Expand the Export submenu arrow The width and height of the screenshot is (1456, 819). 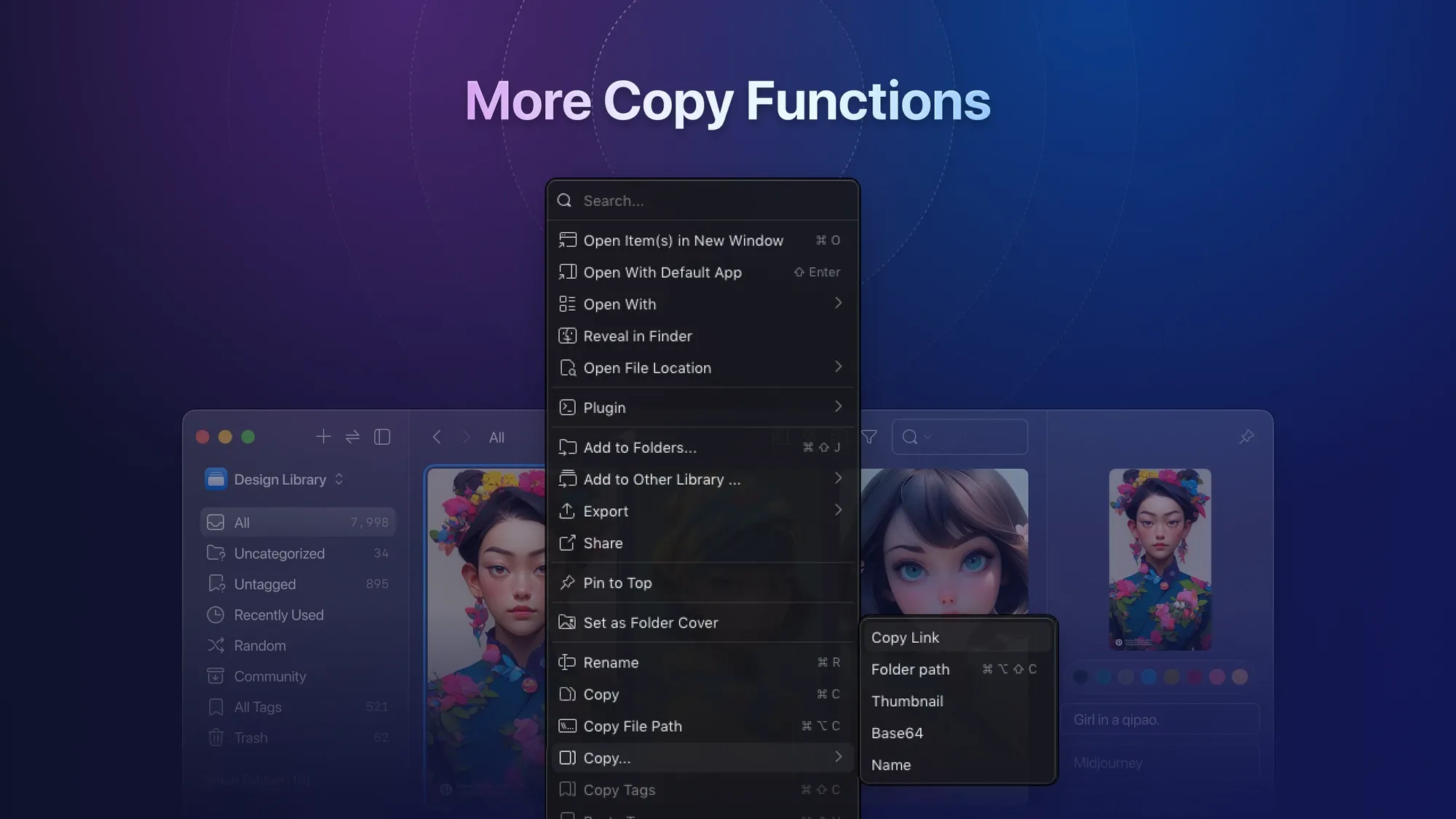[x=838, y=510]
